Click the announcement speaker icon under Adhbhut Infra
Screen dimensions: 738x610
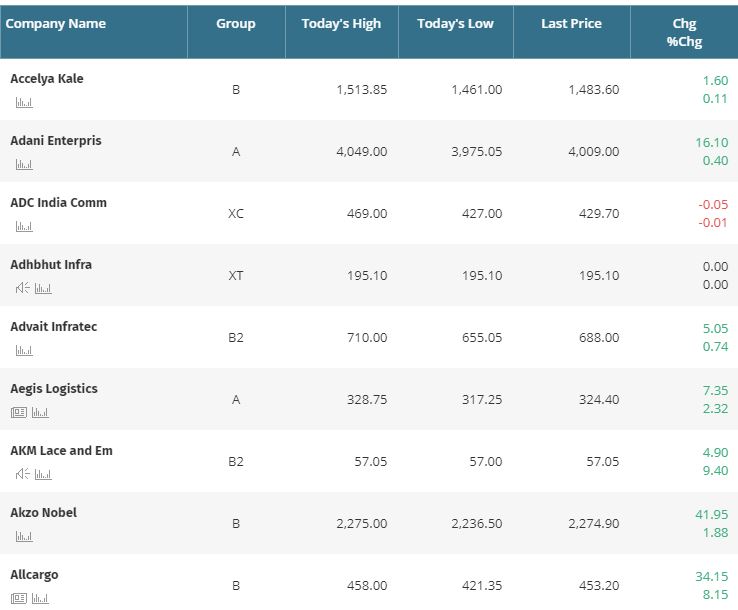pos(22,288)
